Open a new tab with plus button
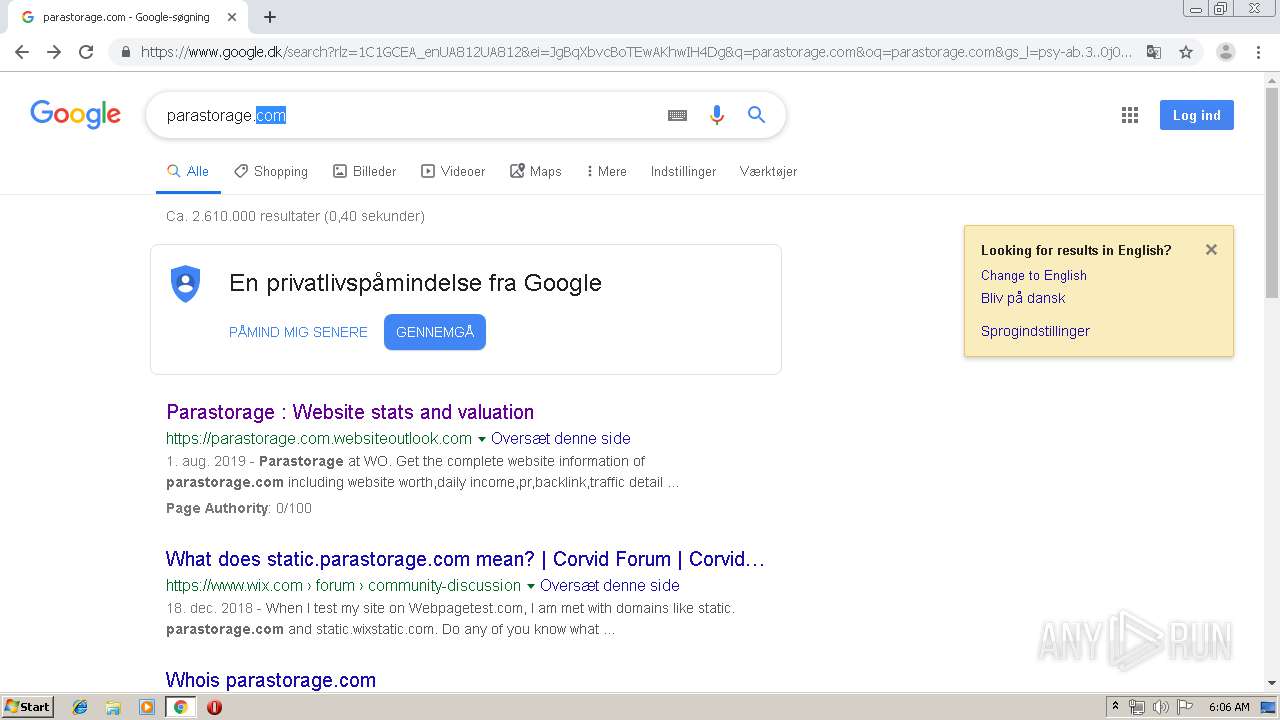1280x720 pixels. click(x=270, y=17)
